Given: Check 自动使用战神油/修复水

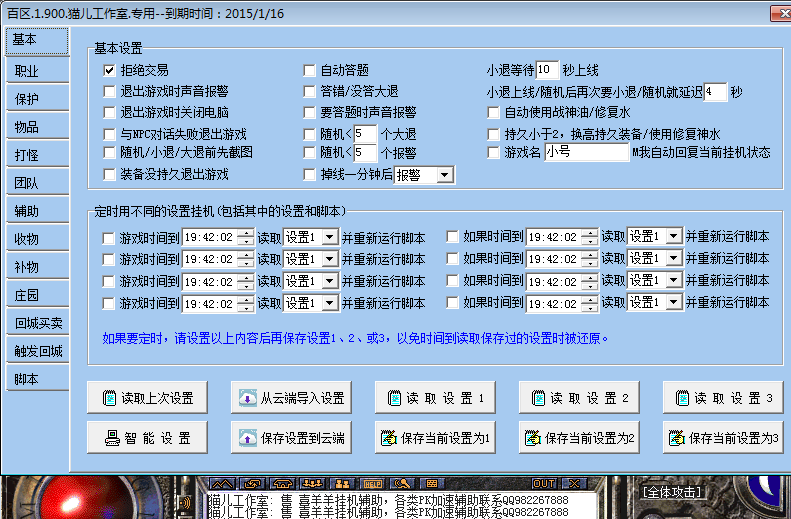Looking at the screenshot, I should click(493, 112).
